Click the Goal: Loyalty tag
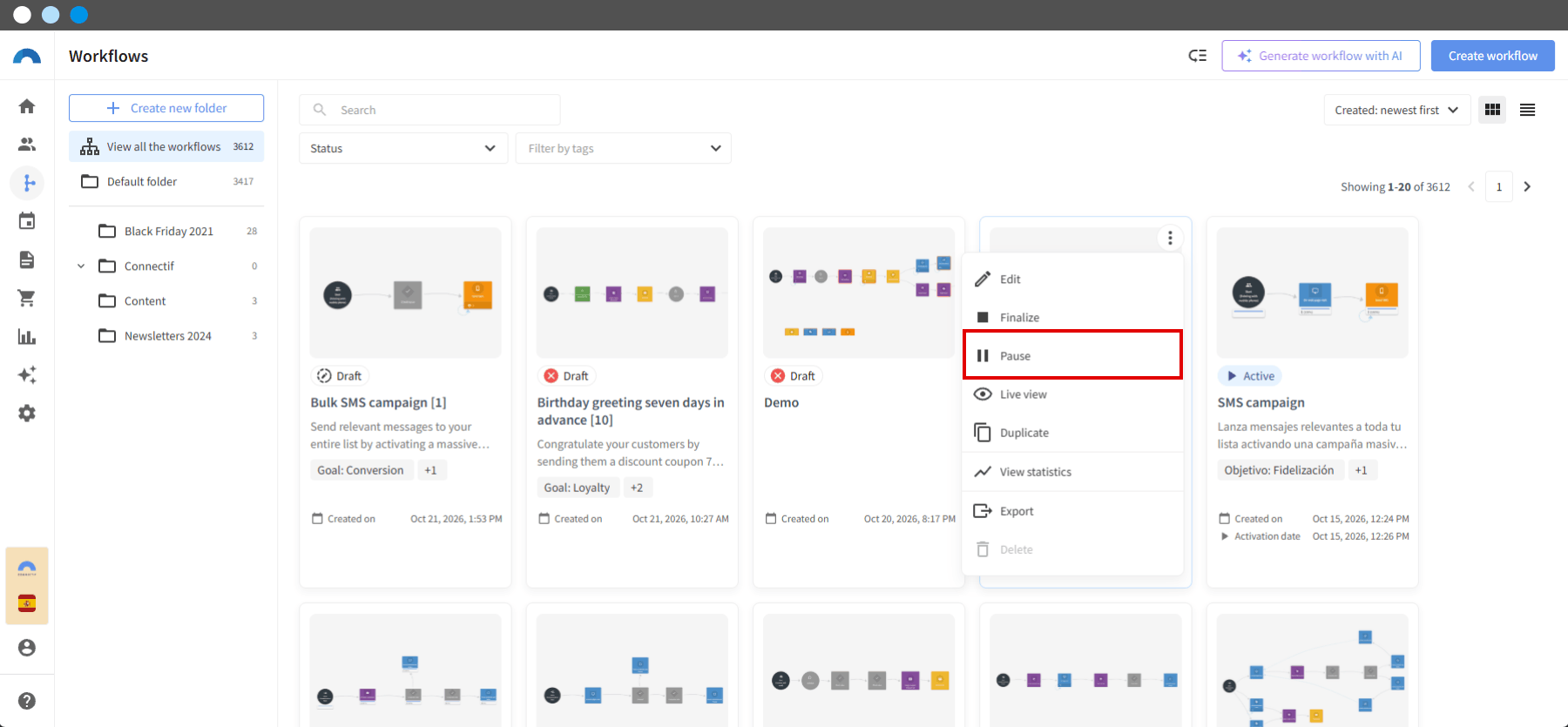The height and width of the screenshot is (727, 1568). [577, 488]
